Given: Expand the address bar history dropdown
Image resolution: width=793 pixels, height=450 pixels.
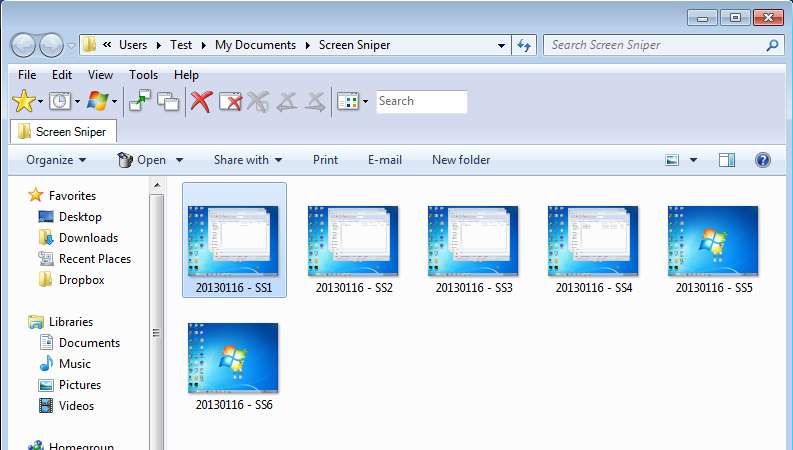Looking at the screenshot, I should coord(501,46).
